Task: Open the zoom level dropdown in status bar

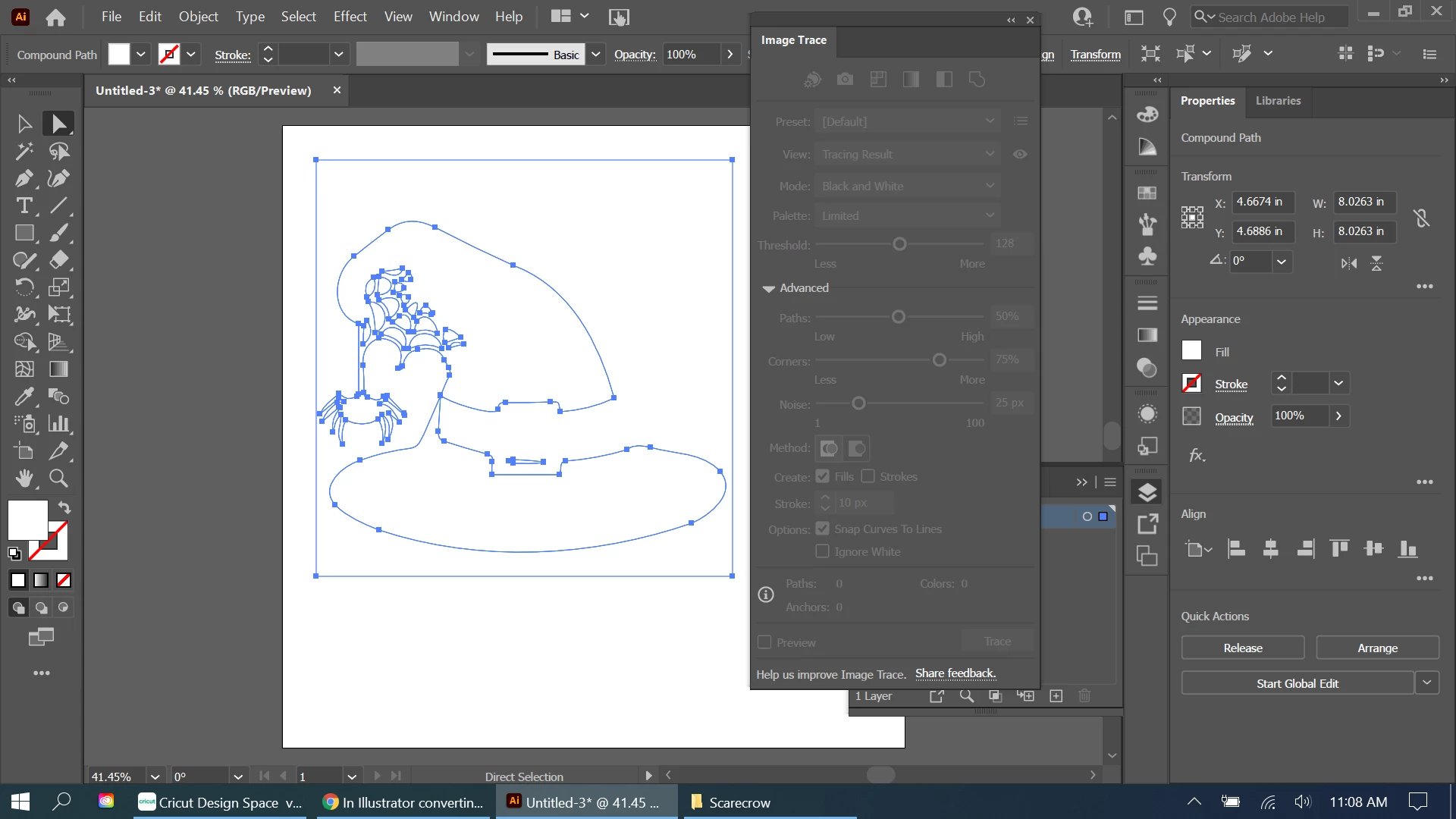Action: click(x=155, y=777)
